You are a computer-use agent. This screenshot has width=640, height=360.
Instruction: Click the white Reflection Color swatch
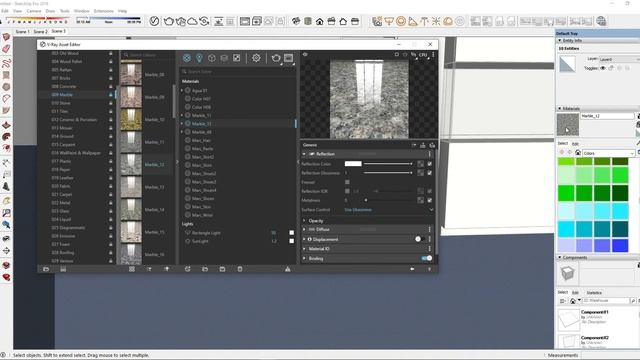[353, 164]
